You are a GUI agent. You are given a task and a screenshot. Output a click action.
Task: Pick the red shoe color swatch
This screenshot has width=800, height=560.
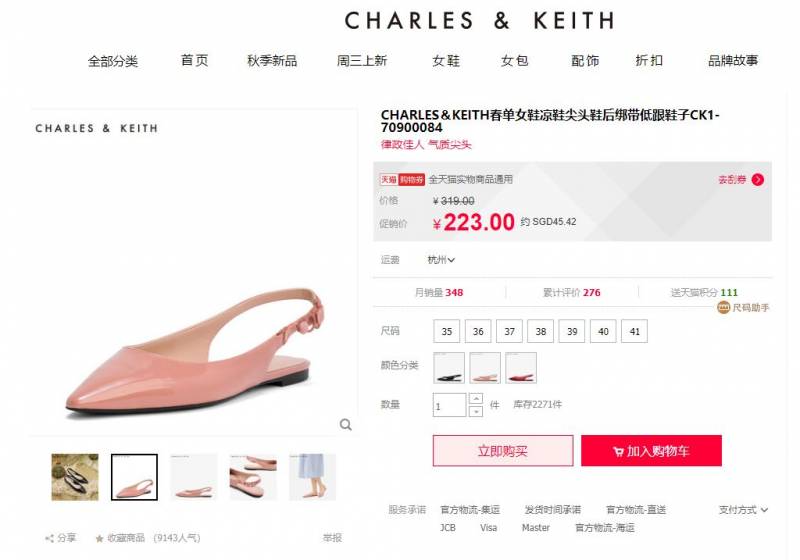pos(520,368)
